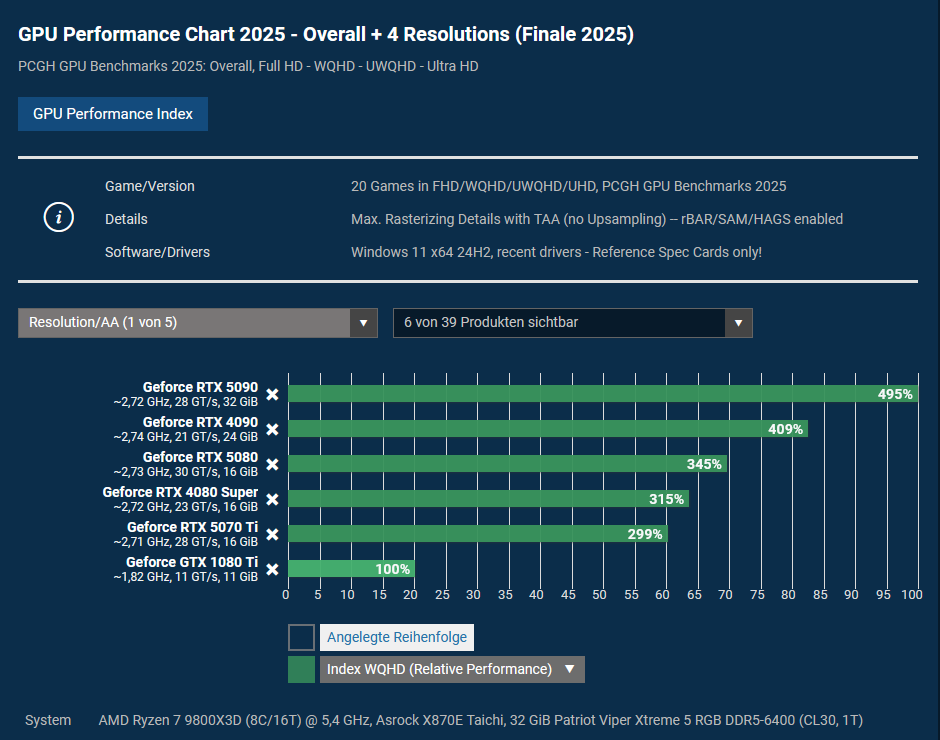Click the Windows 11 x64 24H2 text
Image resolution: width=940 pixels, height=740 pixels.
(x=556, y=252)
